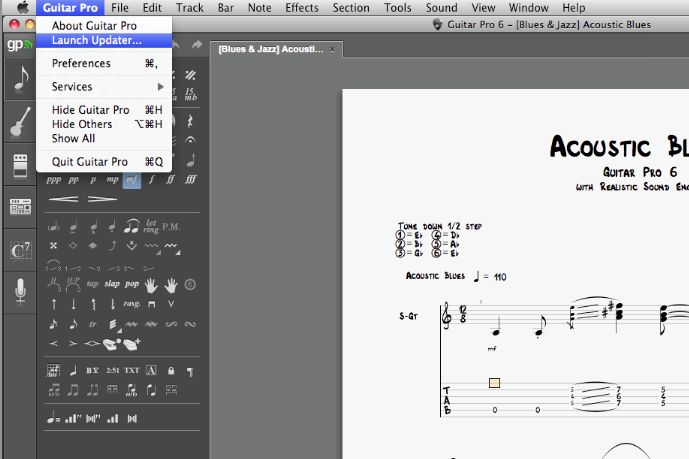
Task: Select the ff dynamic marking
Action: click(170, 179)
